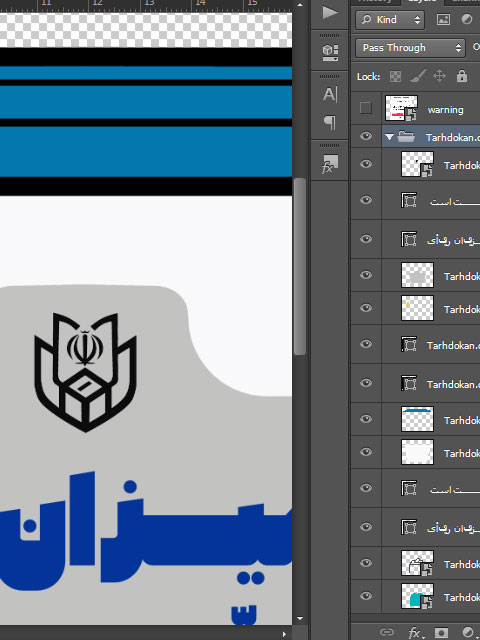
Task: Lock image pixels brush icon
Action: 418,76
